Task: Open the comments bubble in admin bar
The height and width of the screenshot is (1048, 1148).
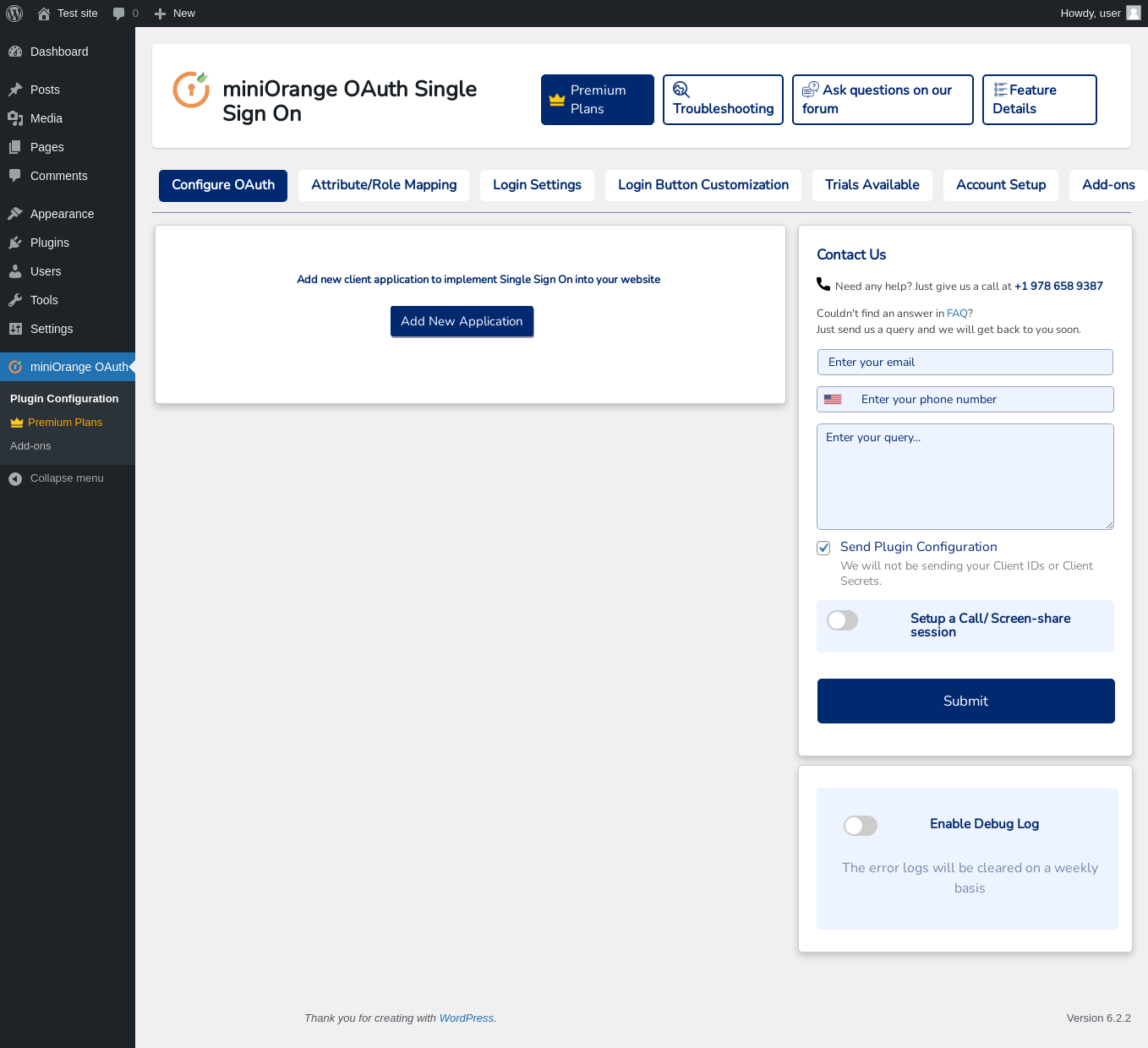Action: click(x=118, y=14)
